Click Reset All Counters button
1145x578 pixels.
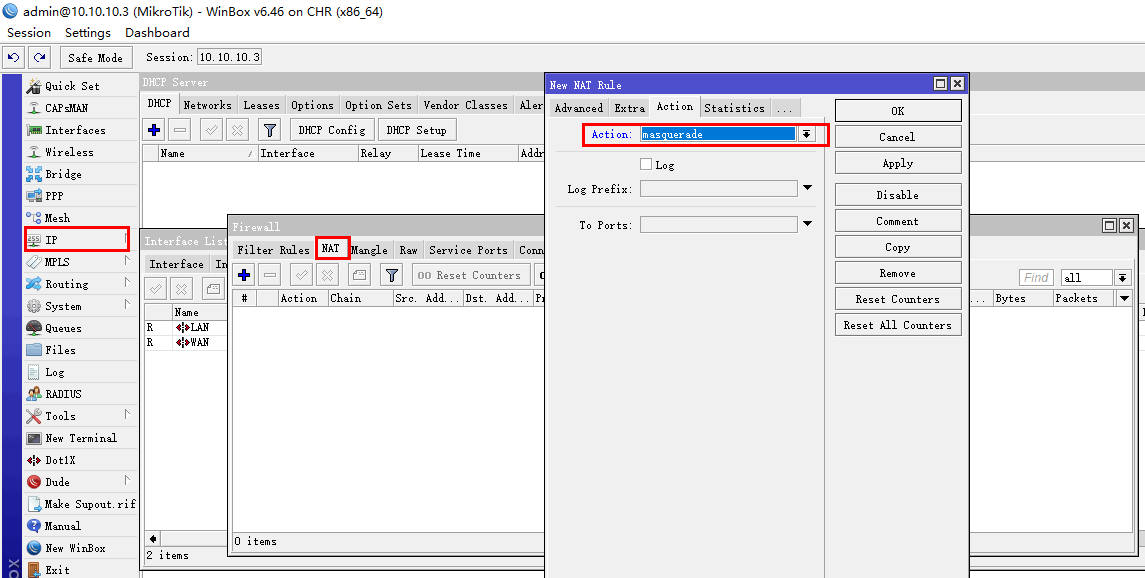(x=898, y=325)
